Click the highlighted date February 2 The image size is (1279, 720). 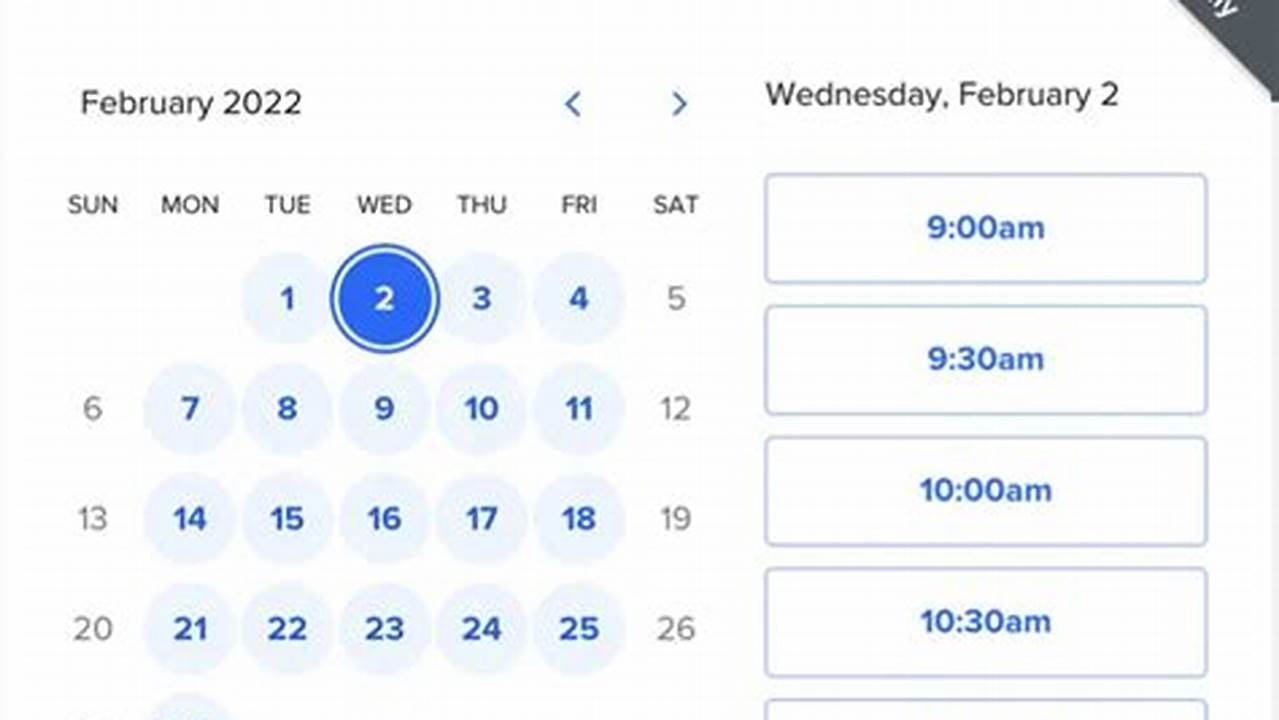point(384,298)
